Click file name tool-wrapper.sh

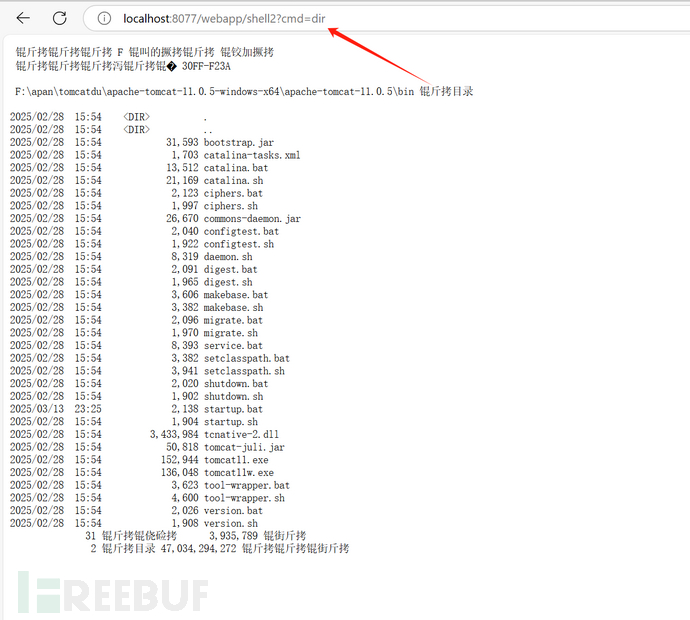click(244, 498)
